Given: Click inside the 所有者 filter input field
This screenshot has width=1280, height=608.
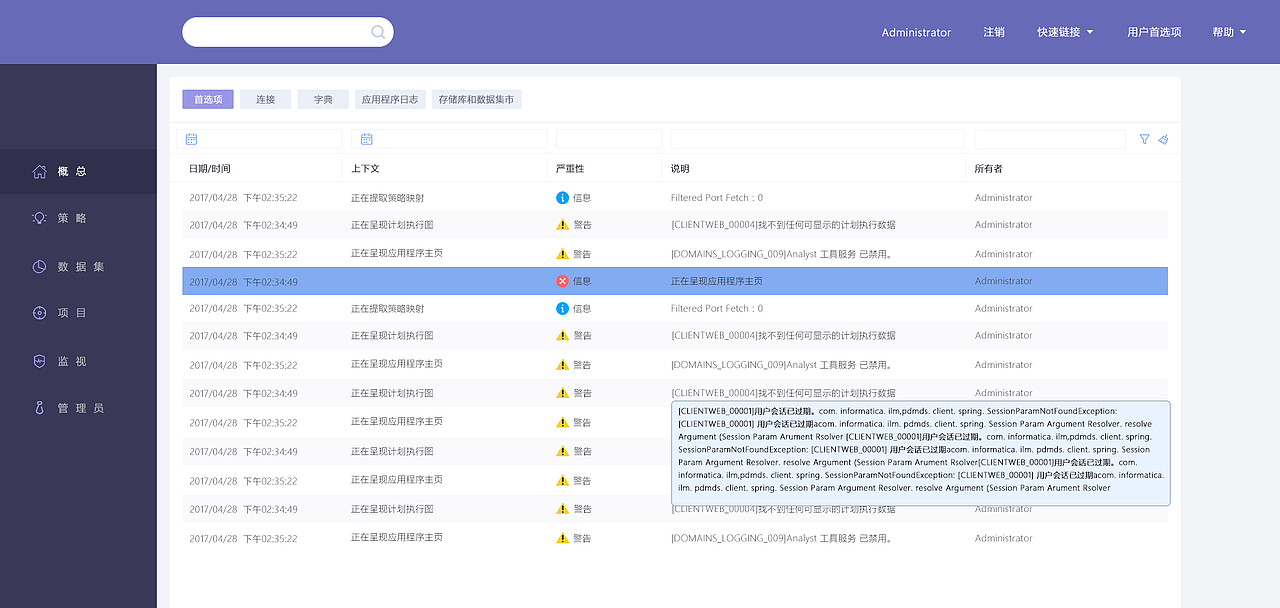Looking at the screenshot, I should coord(1050,138).
